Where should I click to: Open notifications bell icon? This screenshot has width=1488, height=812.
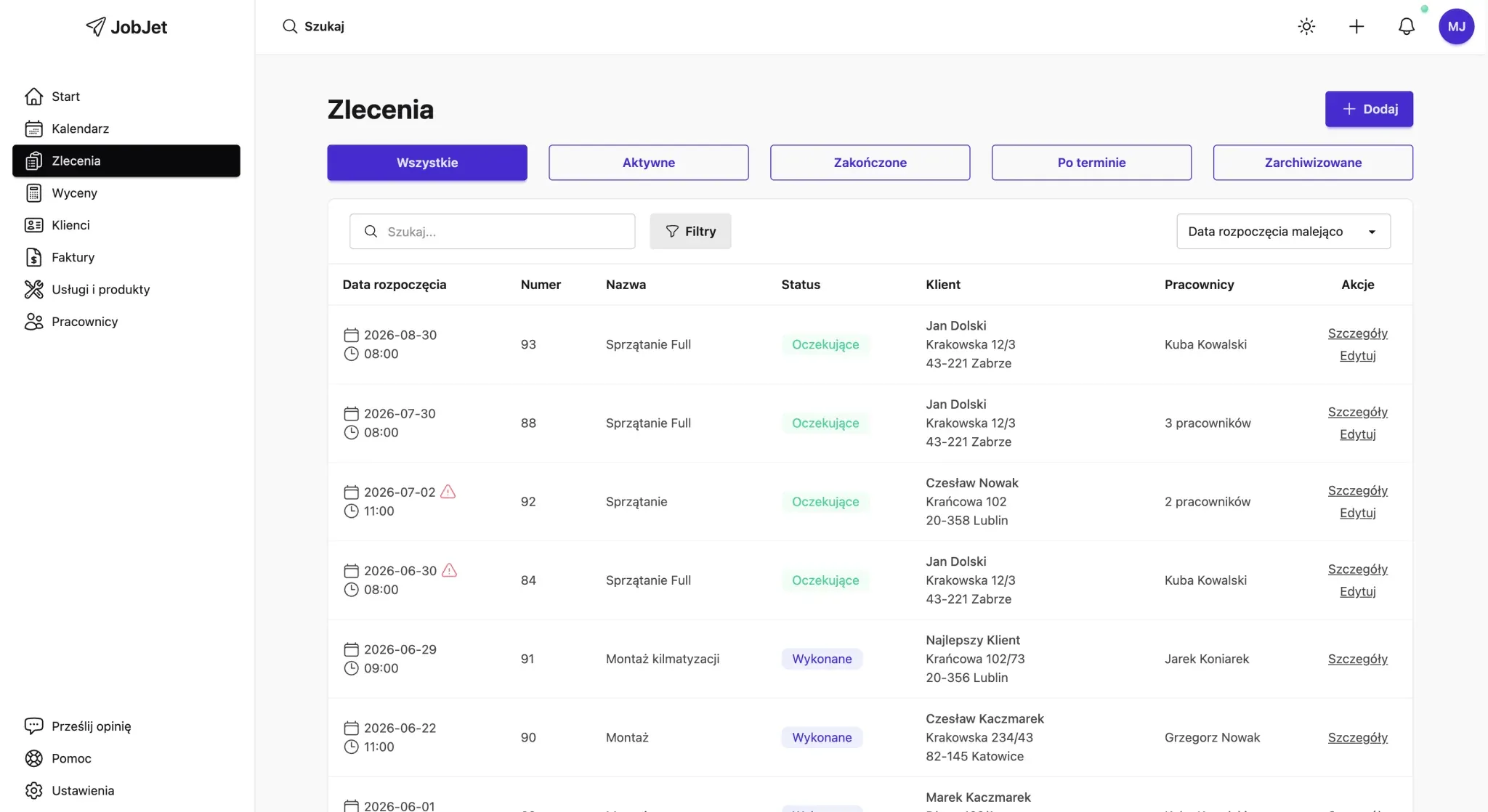coord(1407,27)
